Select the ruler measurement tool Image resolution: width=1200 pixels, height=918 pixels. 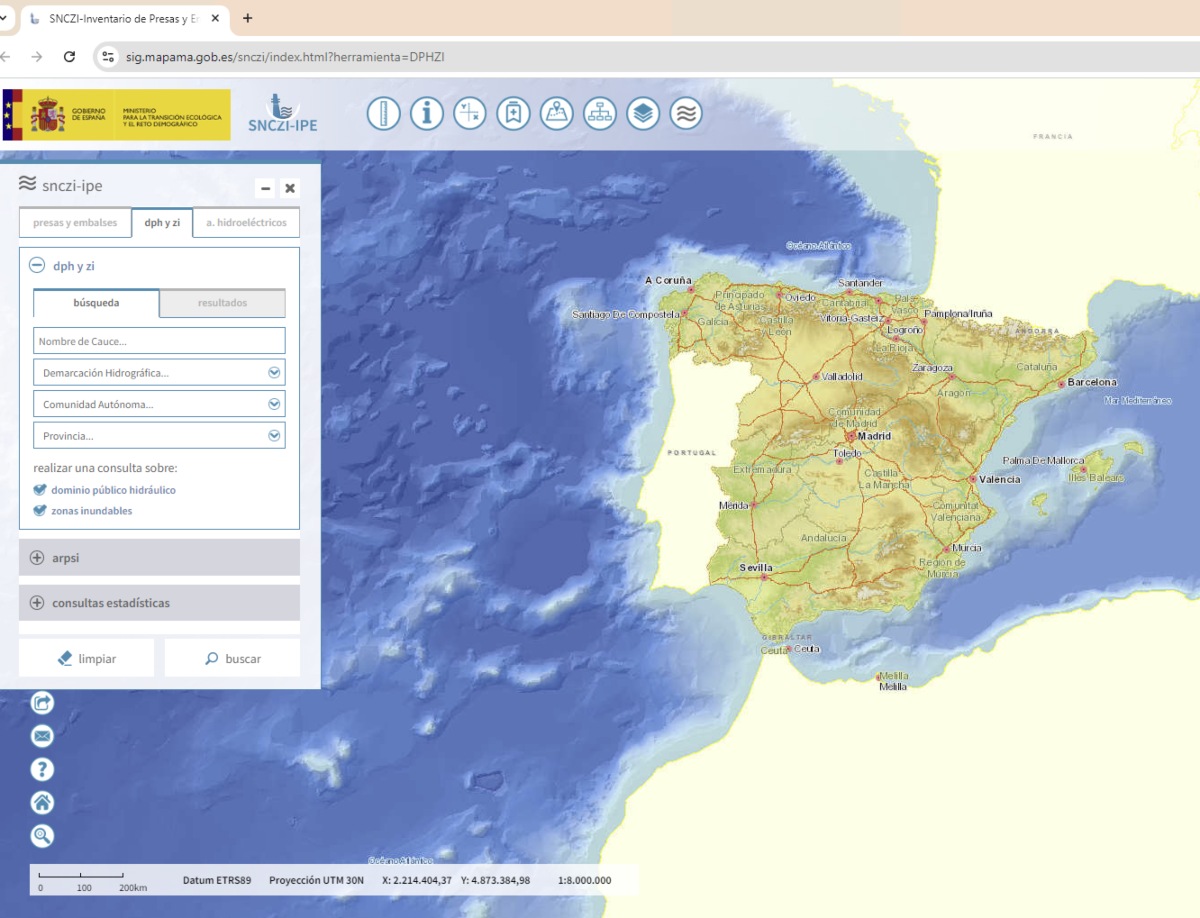pos(383,114)
